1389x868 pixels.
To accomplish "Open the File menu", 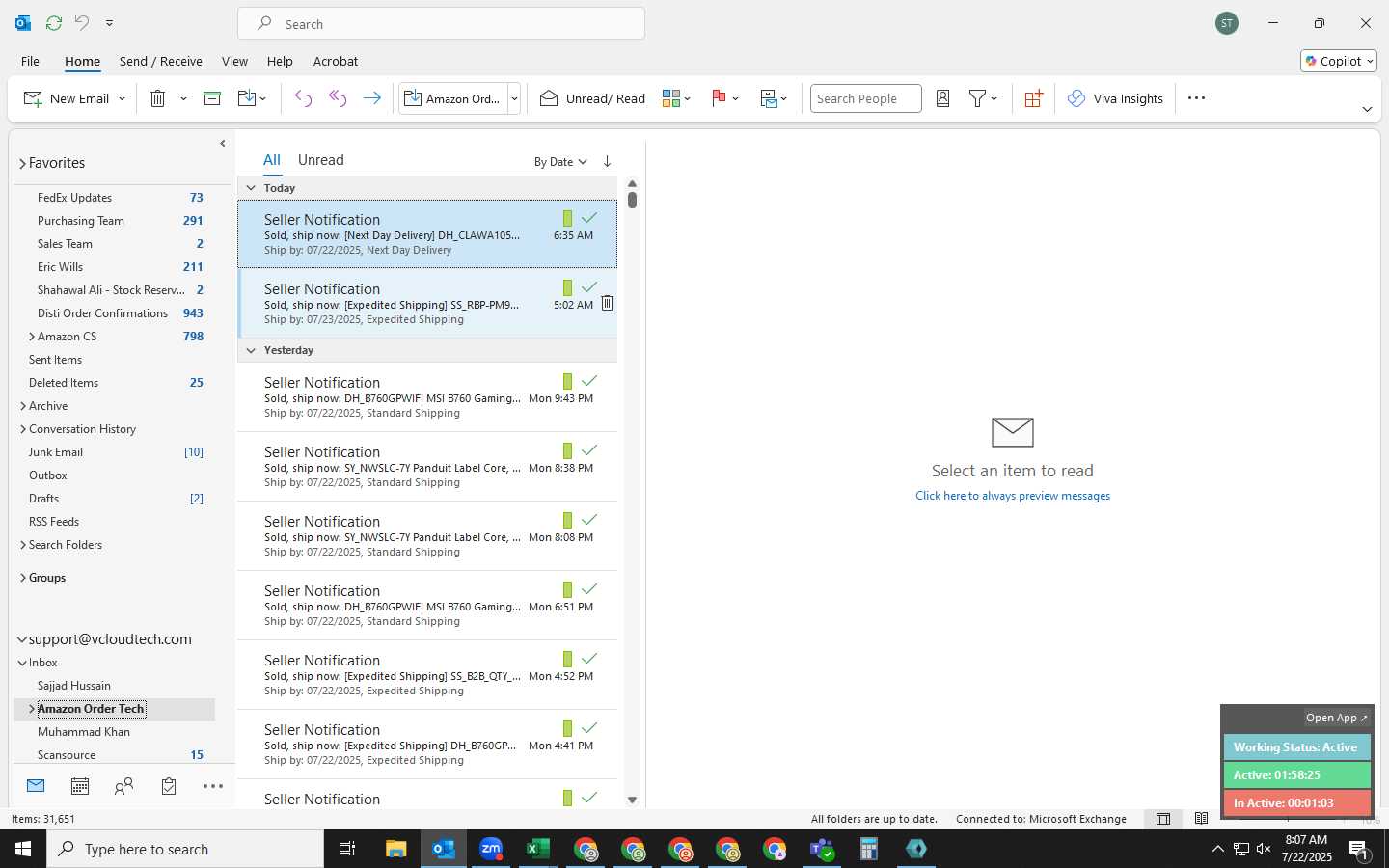I will pos(30,61).
